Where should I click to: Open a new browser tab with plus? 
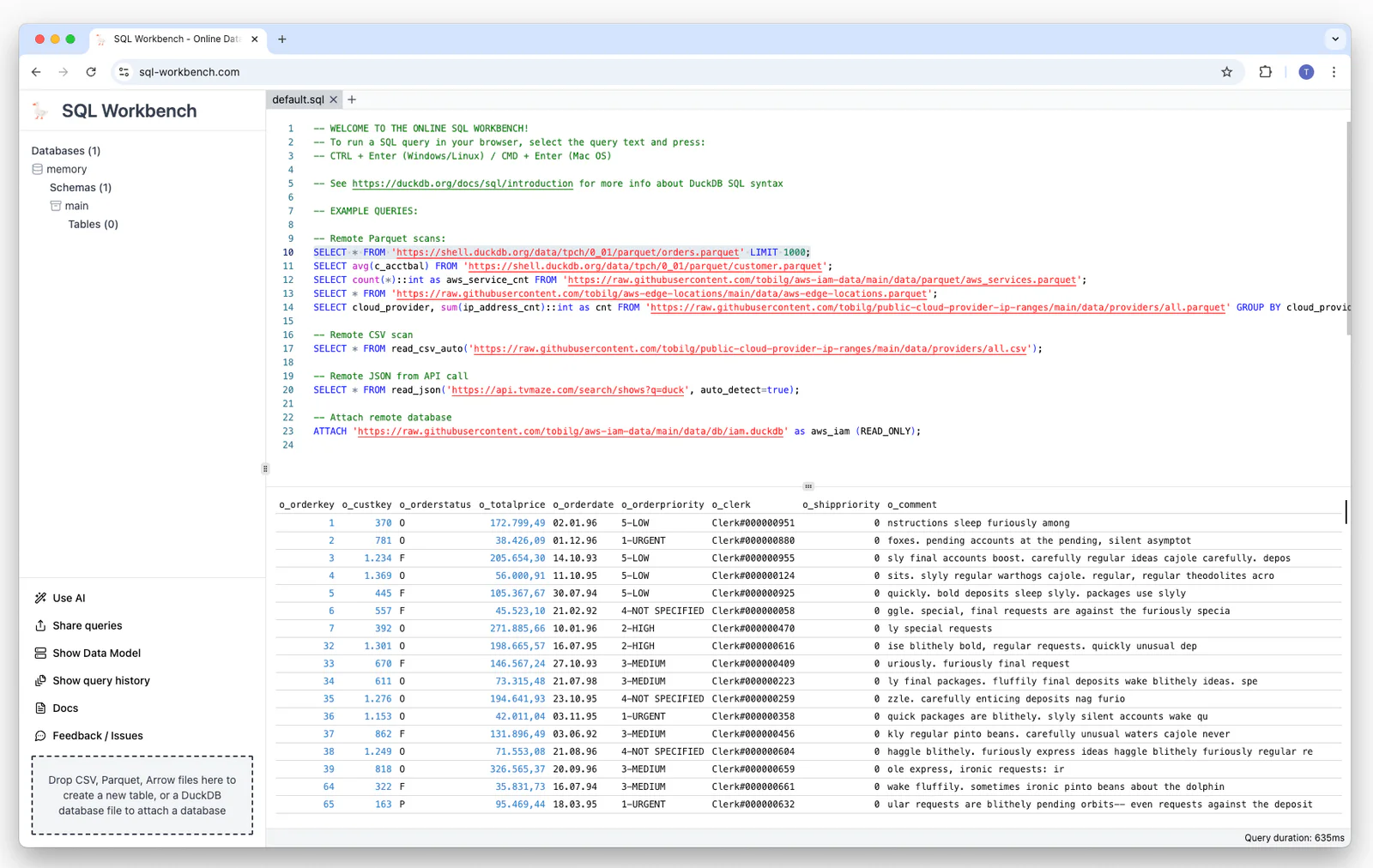(x=282, y=39)
